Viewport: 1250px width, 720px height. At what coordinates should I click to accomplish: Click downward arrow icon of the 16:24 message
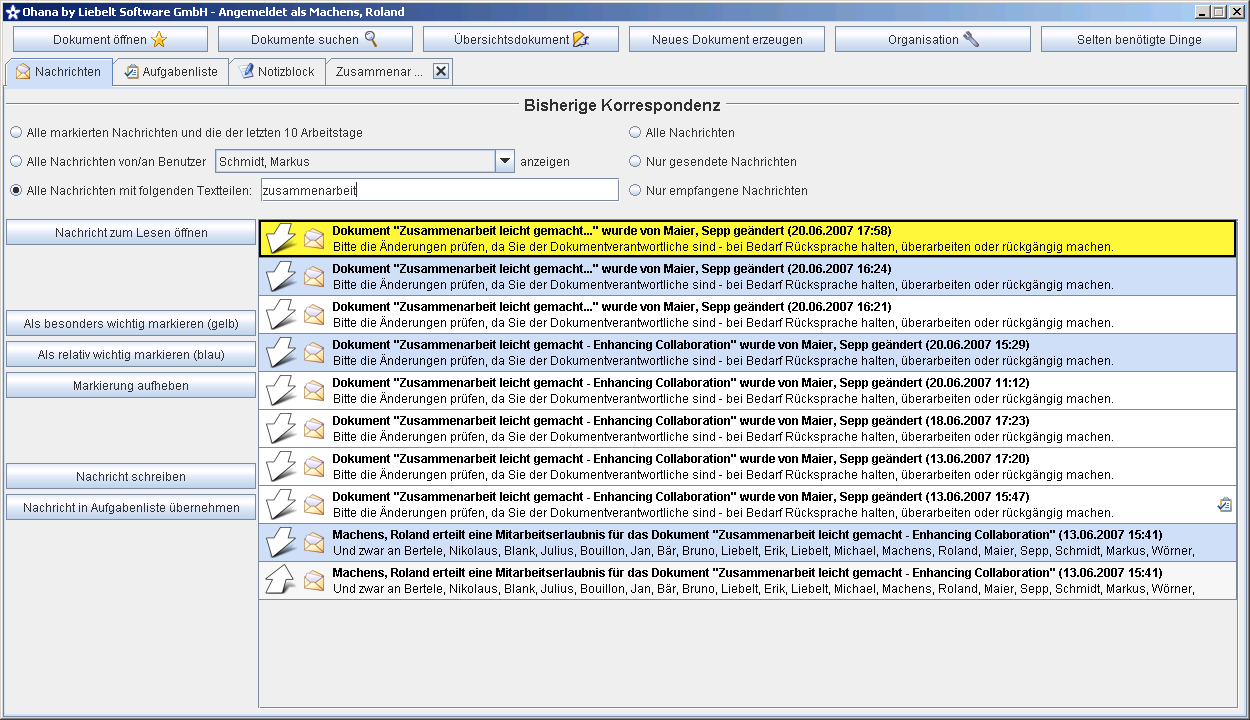pos(281,276)
